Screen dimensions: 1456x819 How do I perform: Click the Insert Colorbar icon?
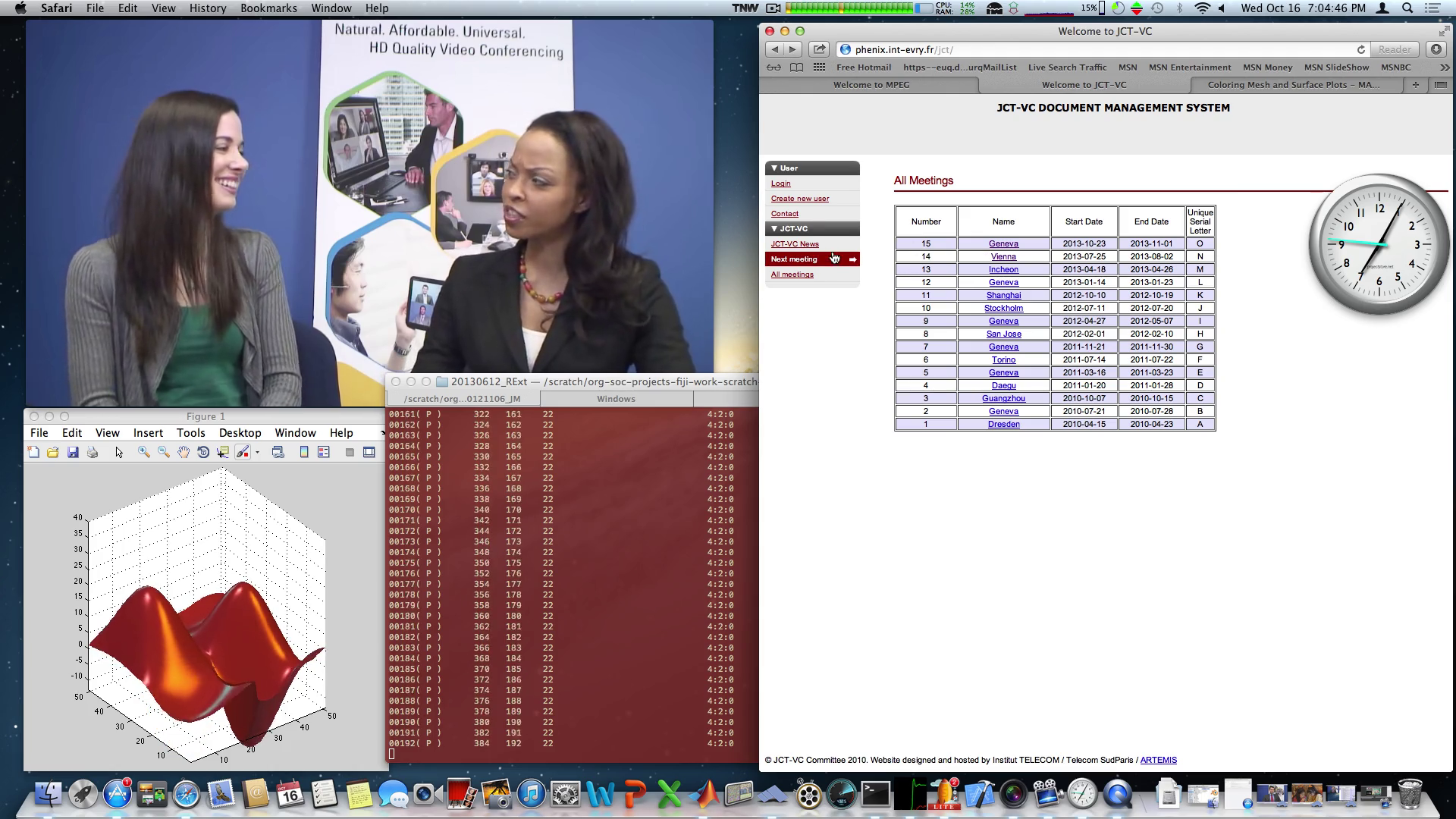pos(304,453)
